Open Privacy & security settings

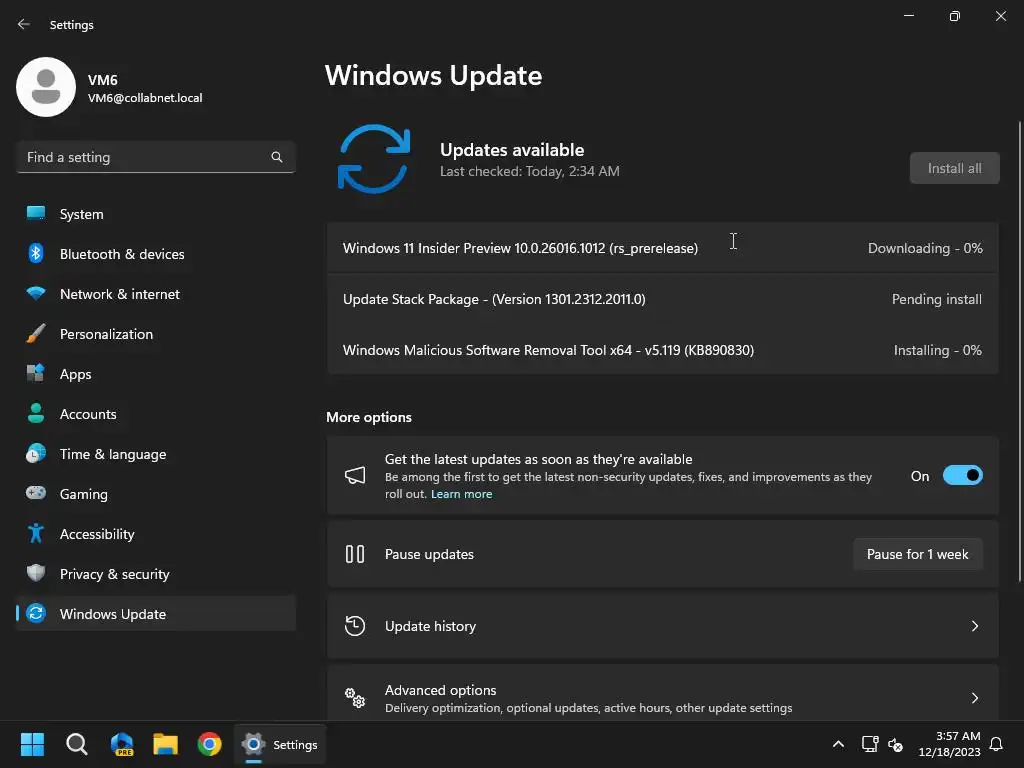point(155,573)
